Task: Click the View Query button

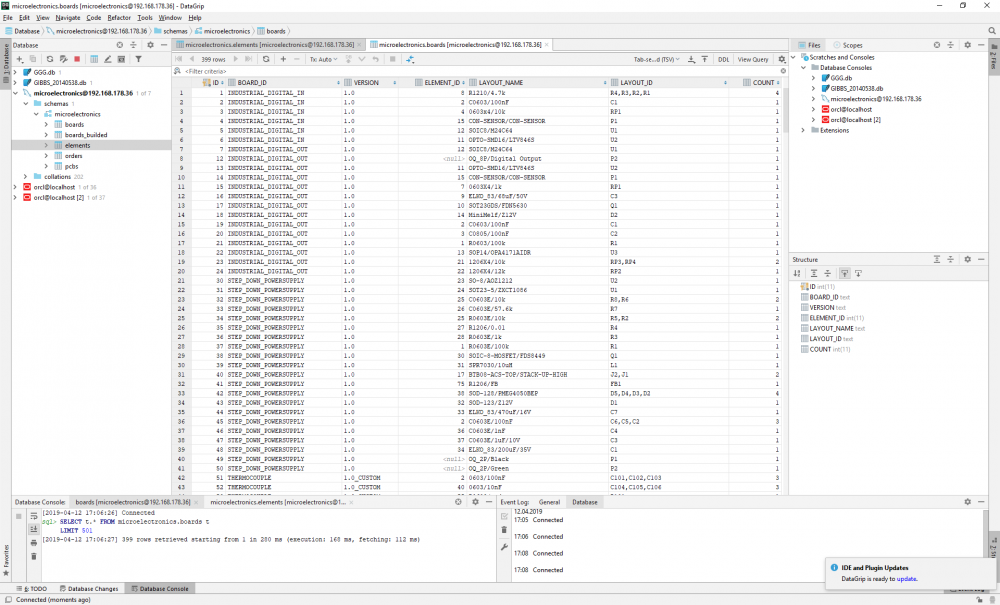Action: tap(753, 59)
